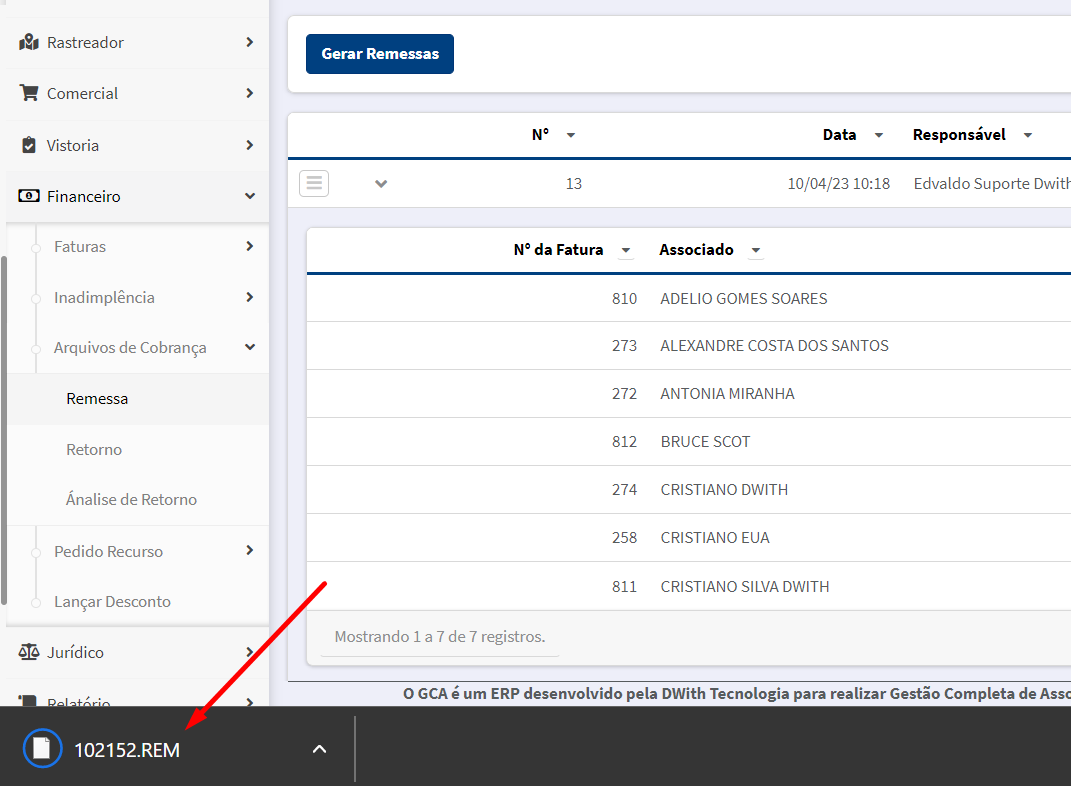The width and height of the screenshot is (1071, 786).
Task: Click ANTONIA MIRANHA row
Action: click(x=688, y=394)
